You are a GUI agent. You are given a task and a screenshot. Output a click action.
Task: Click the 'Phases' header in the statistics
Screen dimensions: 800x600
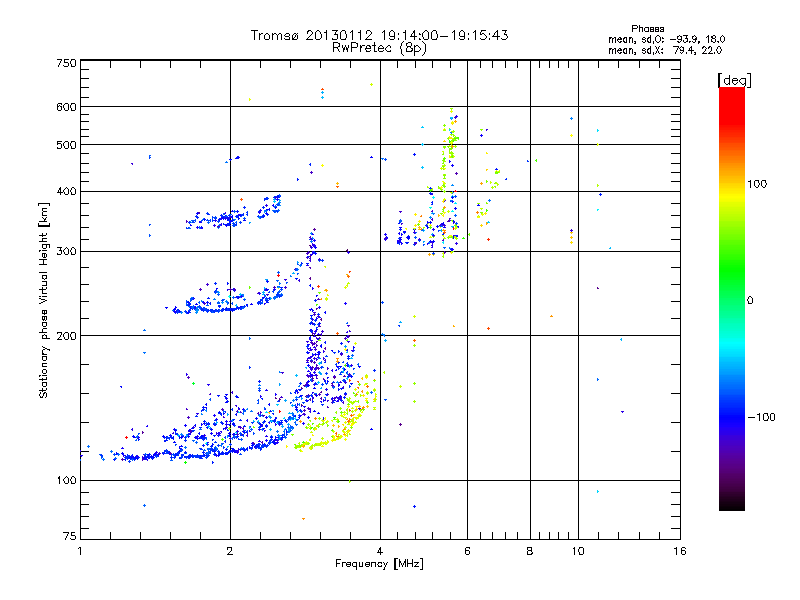[647, 29]
